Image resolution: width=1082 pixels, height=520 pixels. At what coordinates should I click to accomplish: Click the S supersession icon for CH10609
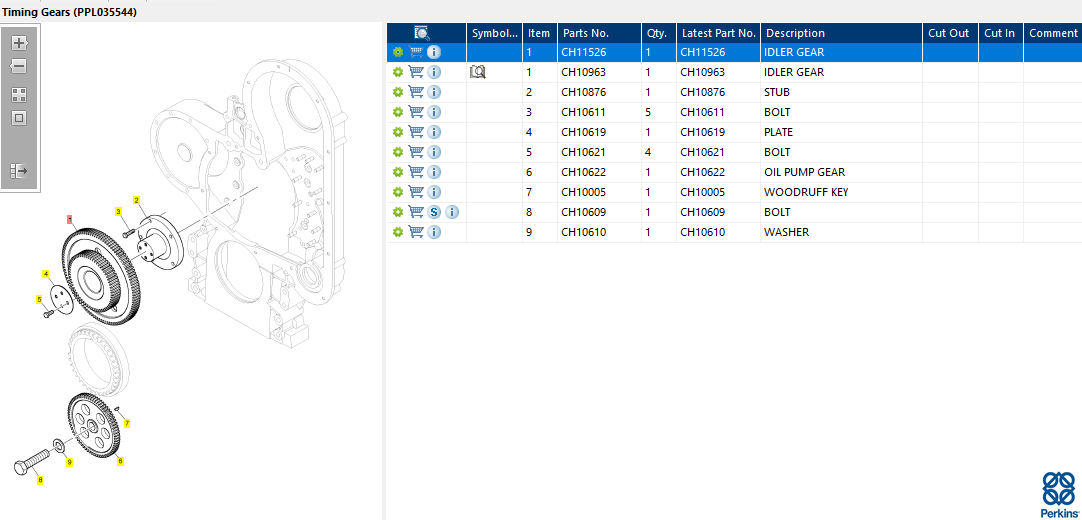coord(434,212)
